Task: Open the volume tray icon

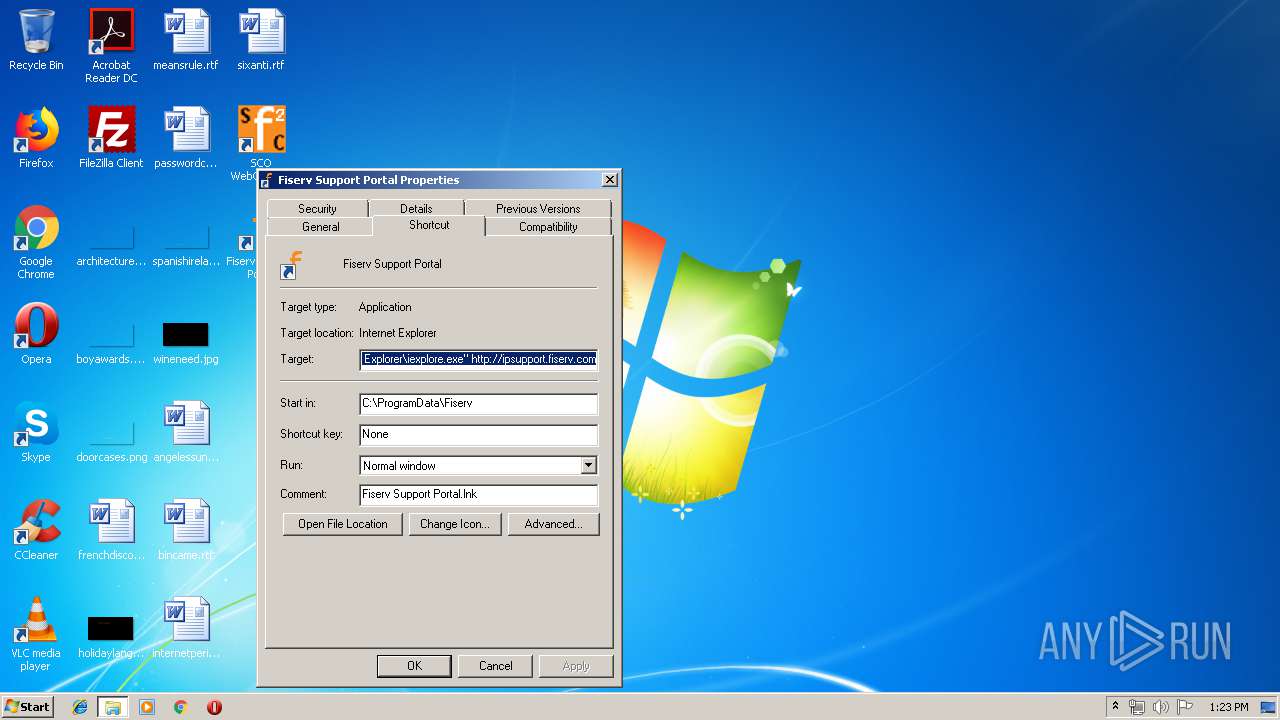Action: coord(1161,707)
